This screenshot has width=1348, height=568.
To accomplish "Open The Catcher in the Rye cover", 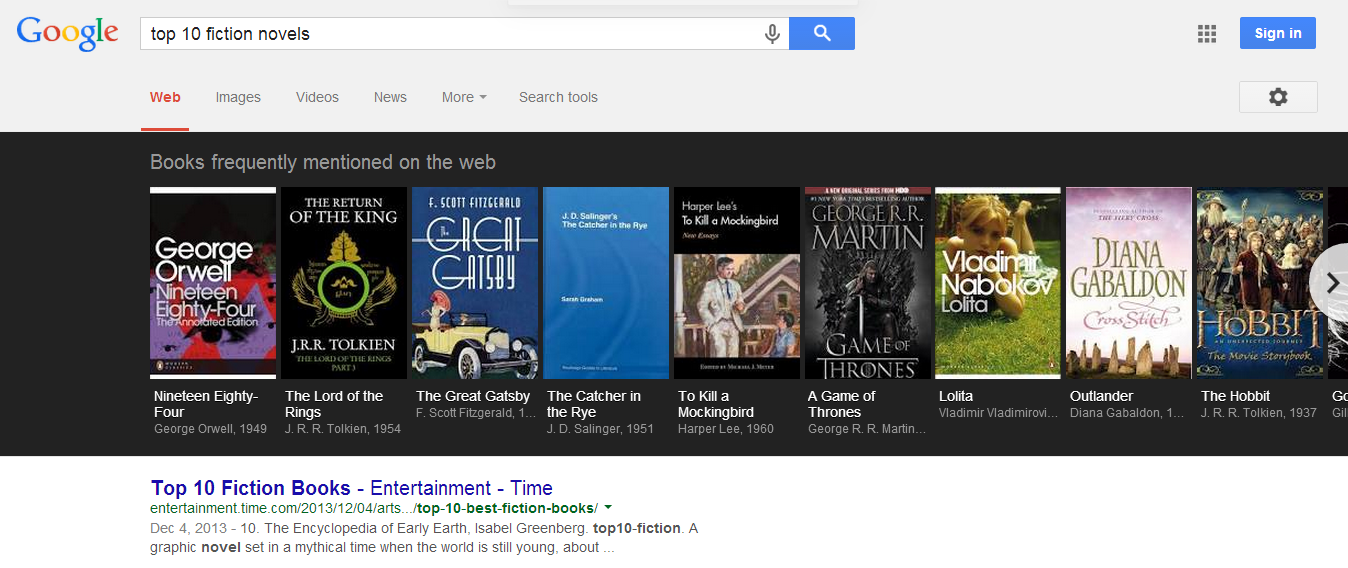I will [606, 283].
